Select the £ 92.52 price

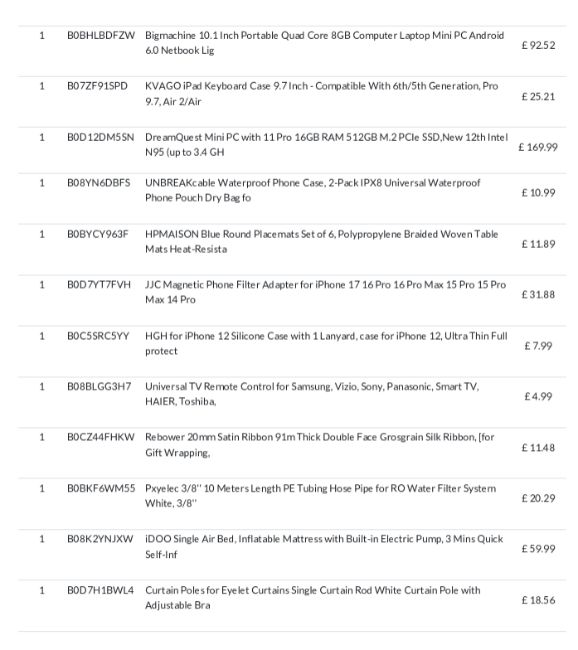tap(538, 45)
